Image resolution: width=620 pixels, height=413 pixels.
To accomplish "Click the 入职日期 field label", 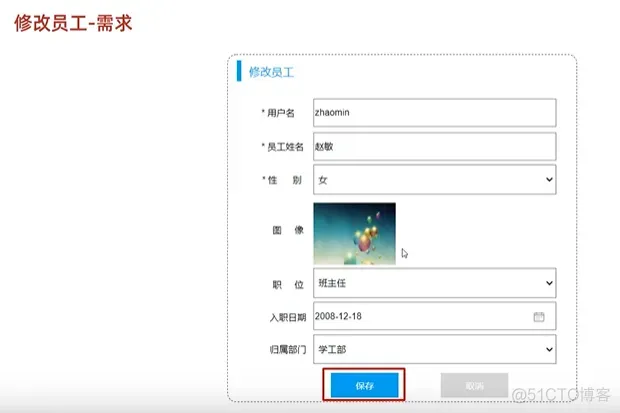I will tap(288, 318).
